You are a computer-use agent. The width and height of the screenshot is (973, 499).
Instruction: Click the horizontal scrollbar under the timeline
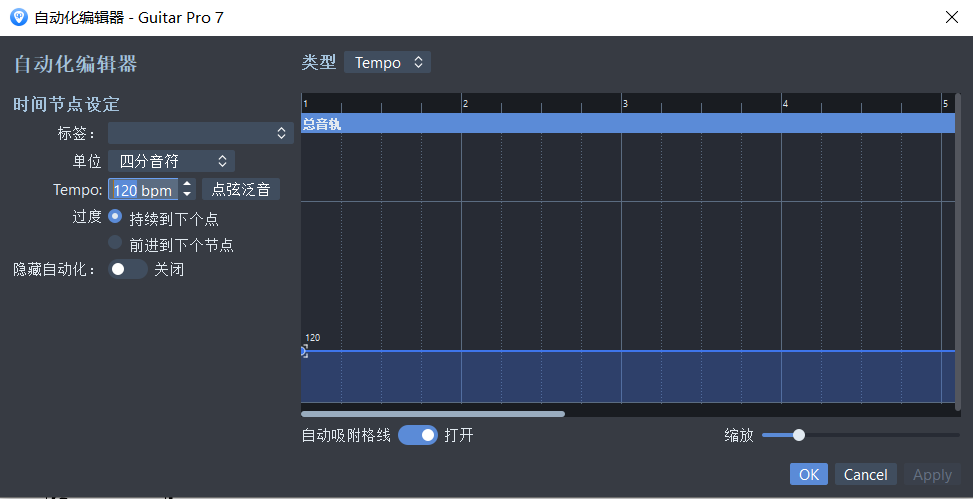432,413
